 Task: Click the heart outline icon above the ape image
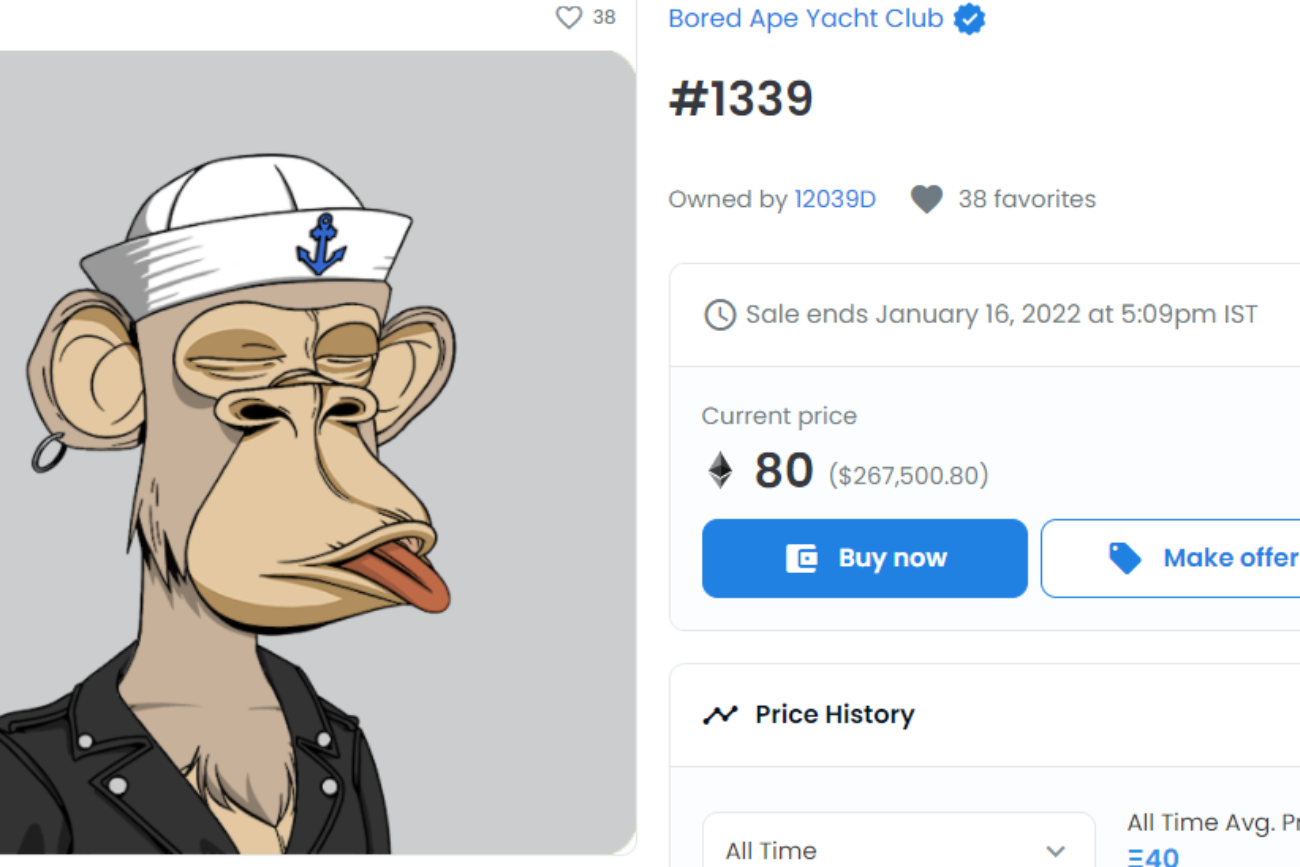[568, 18]
